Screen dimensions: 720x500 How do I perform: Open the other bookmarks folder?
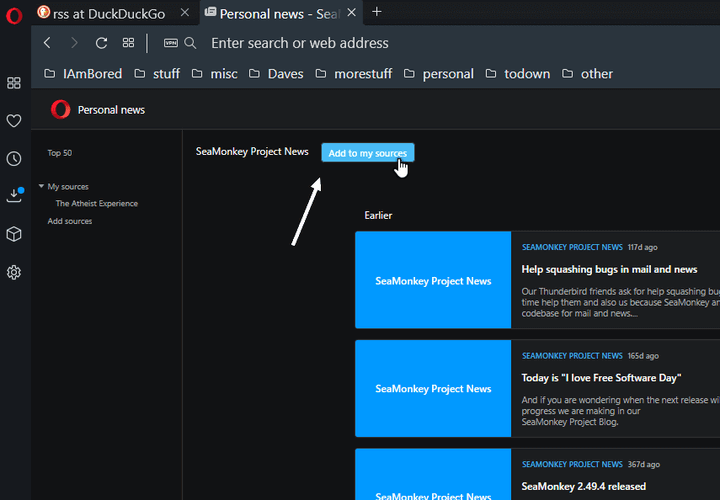coord(587,74)
